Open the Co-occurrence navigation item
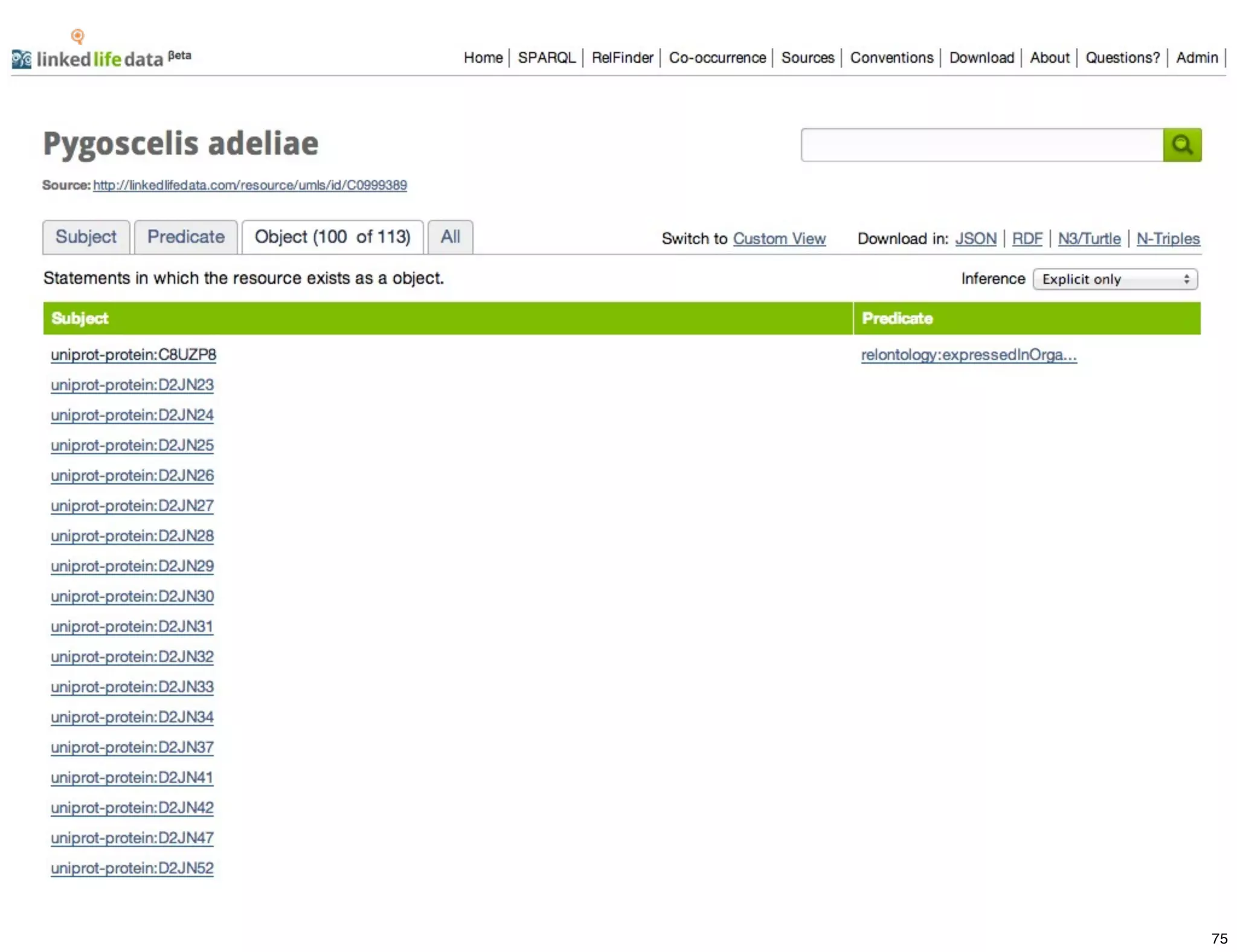 click(x=717, y=58)
